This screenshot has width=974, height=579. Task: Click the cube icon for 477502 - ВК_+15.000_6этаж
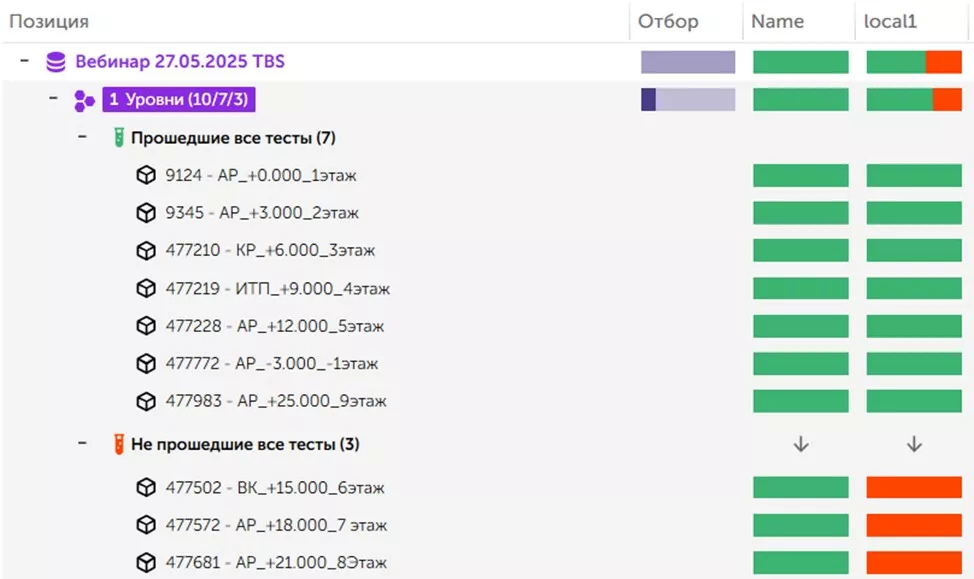click(x=146, y=488)
